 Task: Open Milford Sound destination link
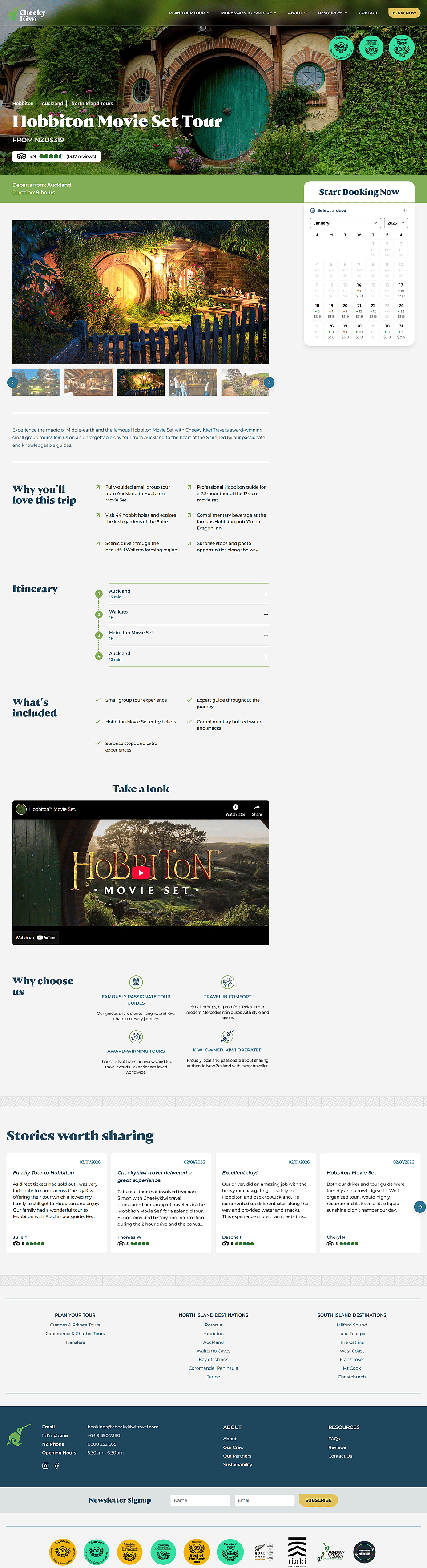351,1325
